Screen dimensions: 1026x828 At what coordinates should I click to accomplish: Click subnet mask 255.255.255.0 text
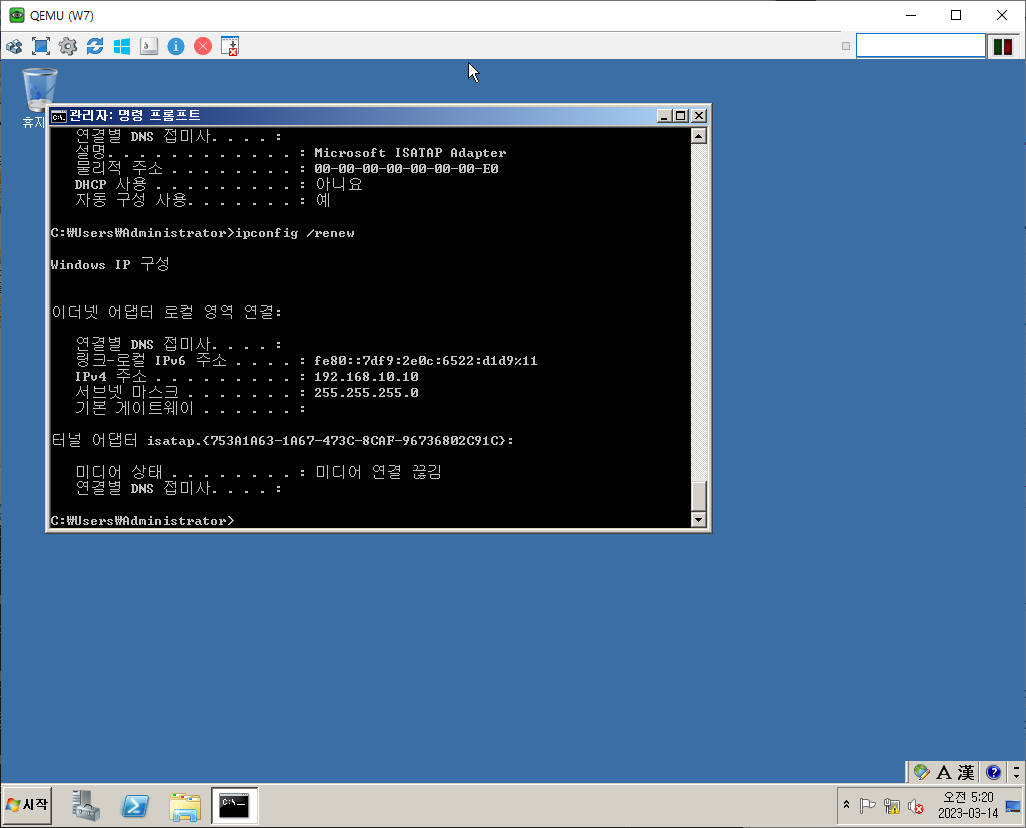[366, 393]
